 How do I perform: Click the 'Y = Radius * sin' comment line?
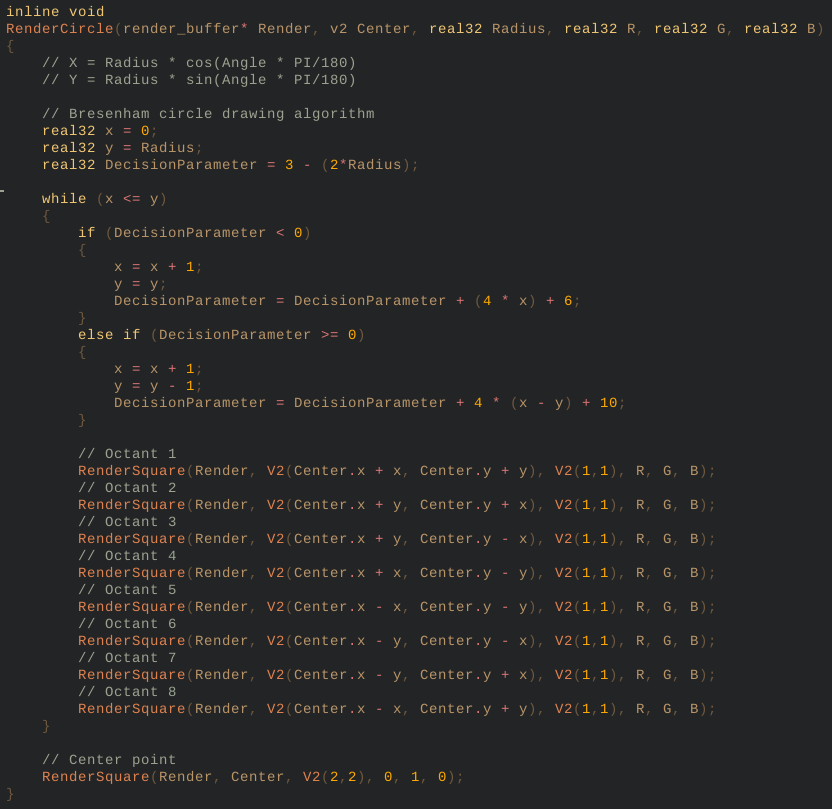(199, 80)
